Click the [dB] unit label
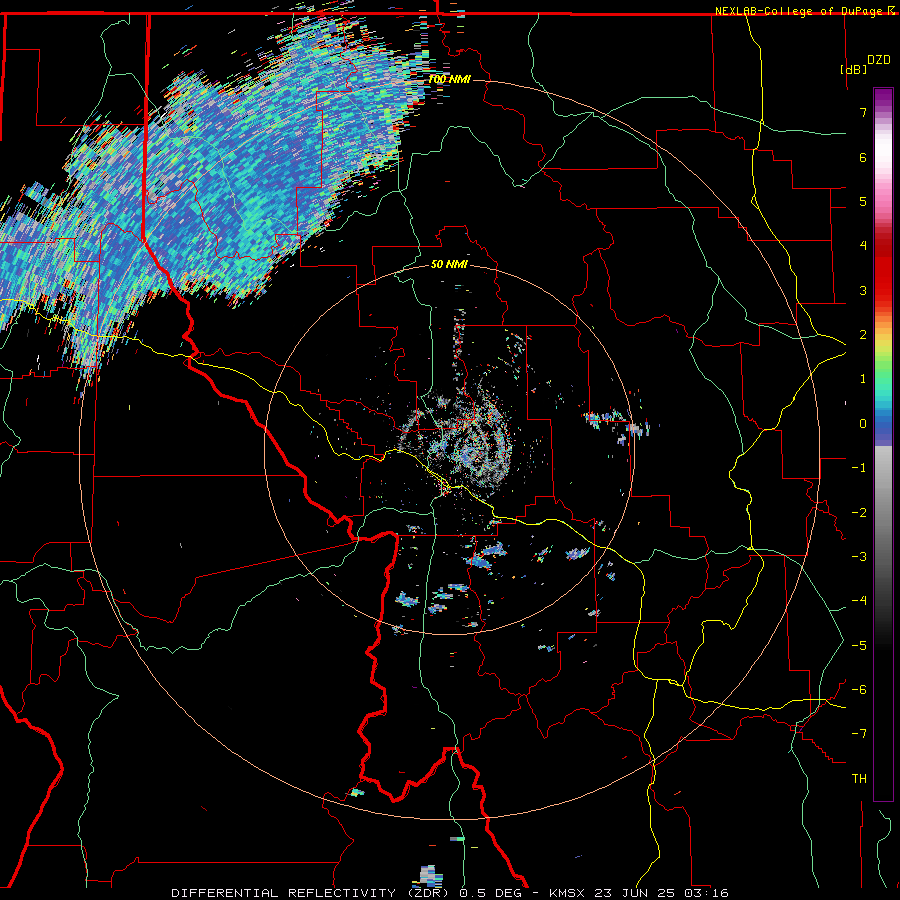The width and height of the screenshot is (900, 900). pyautogui.click(x=853, y=69)
